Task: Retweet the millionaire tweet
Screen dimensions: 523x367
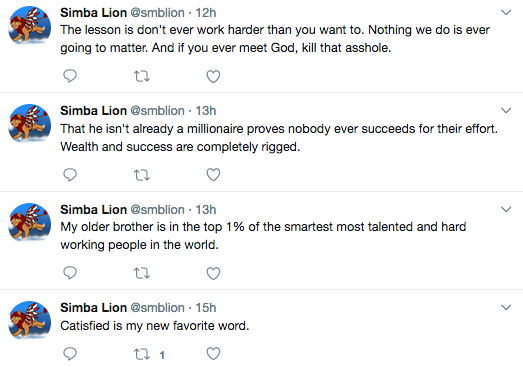Action: (x=142, y=174)
